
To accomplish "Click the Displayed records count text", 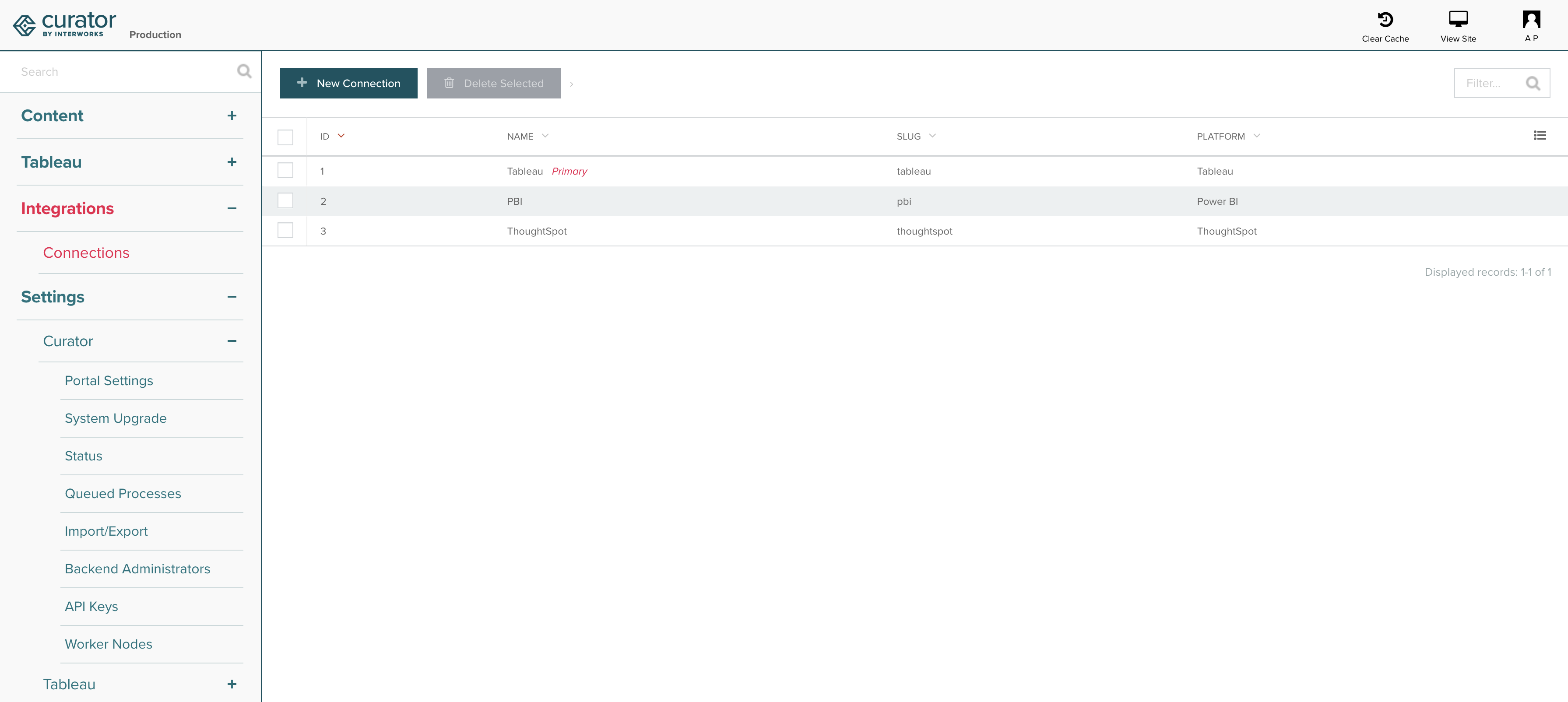I will point(1487,273).
